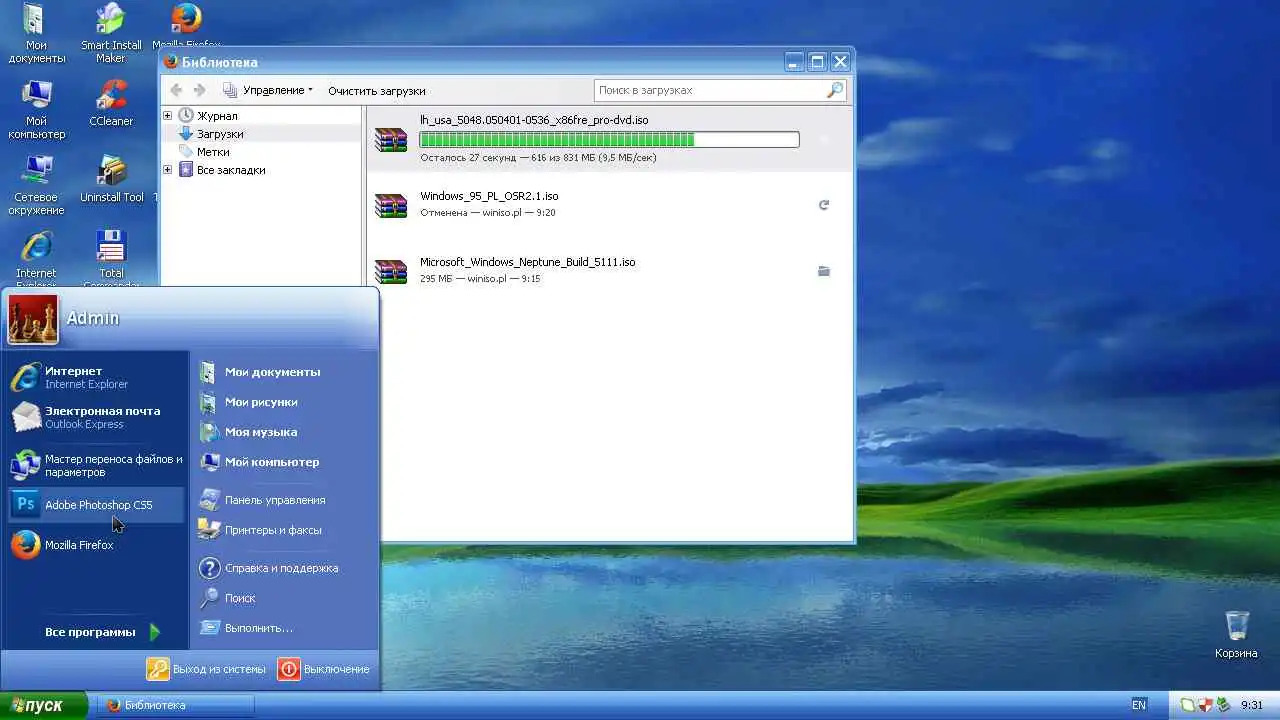Click Back arrow in Library toolbar
The image size is (1280, 720).
pyautogui.click(x=177, y=90)
